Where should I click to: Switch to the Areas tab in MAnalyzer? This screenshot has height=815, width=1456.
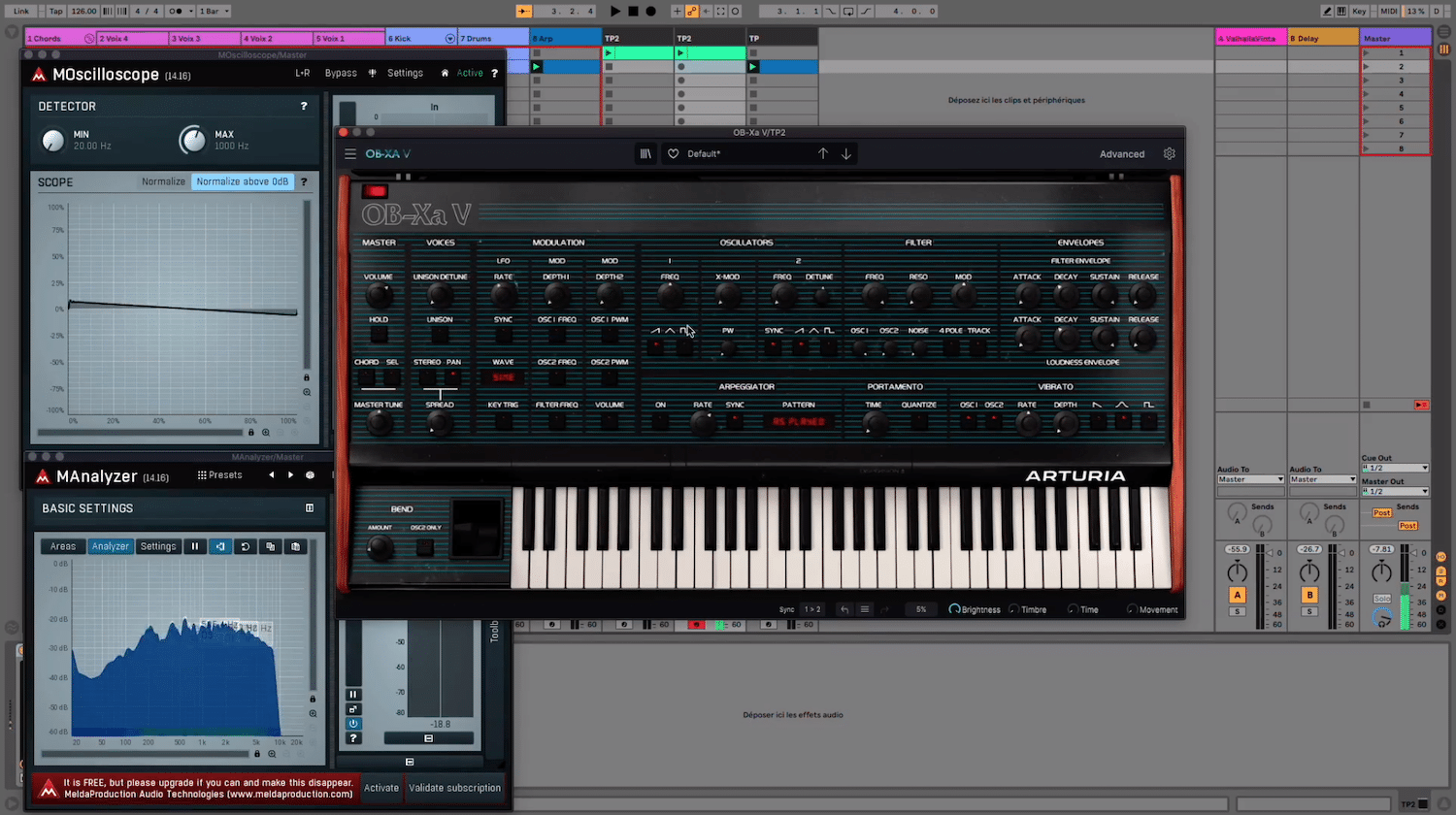click(63, 546)
